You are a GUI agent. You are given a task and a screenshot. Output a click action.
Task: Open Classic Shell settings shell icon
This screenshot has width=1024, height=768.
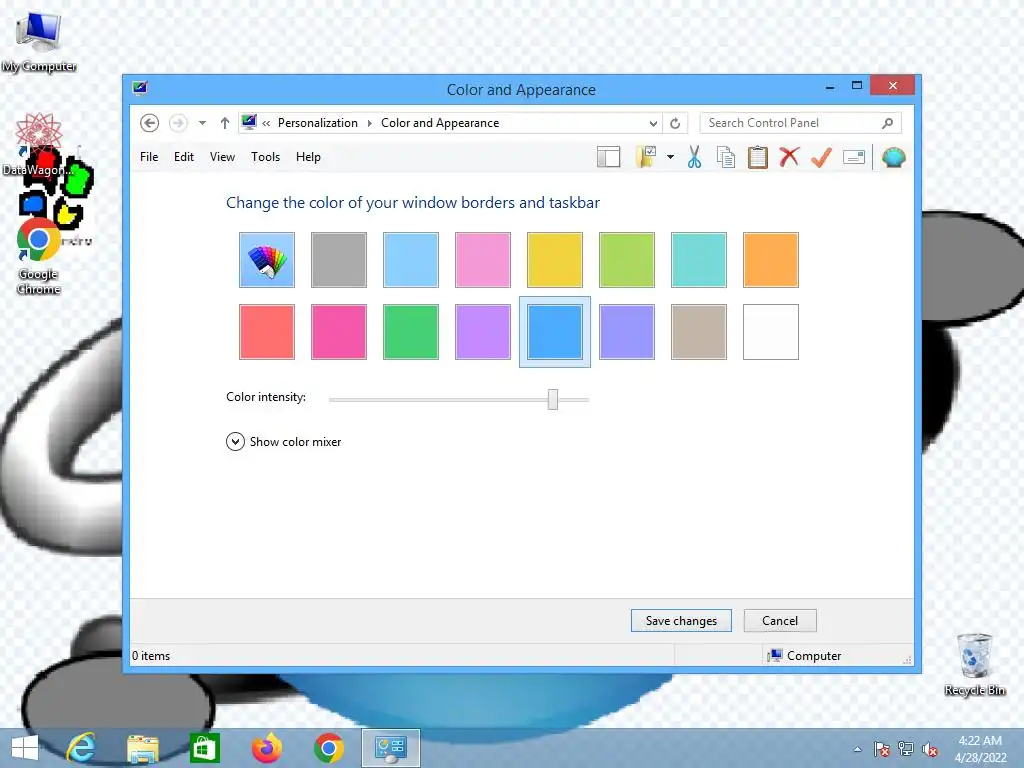(x=893, y=157)
